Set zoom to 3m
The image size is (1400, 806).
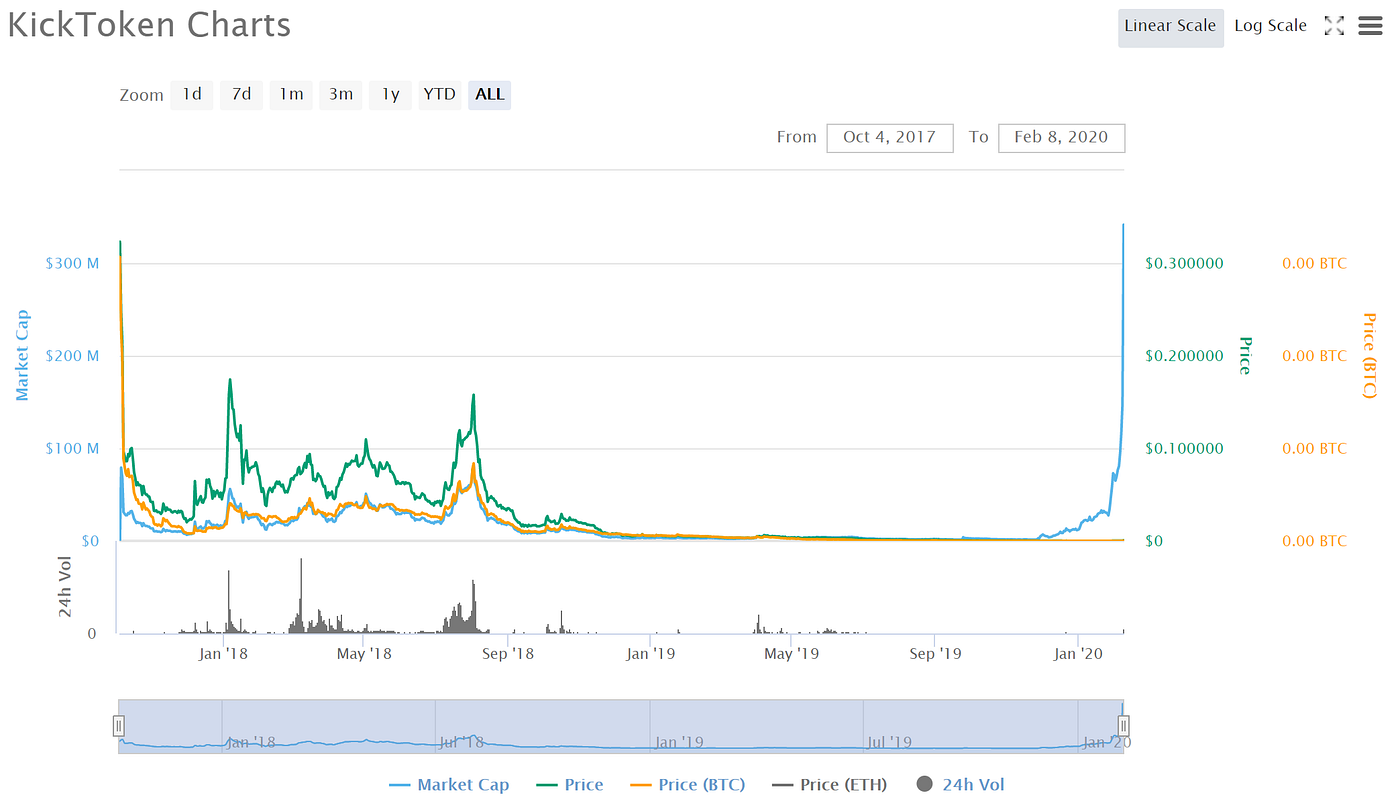coord(340,94)
